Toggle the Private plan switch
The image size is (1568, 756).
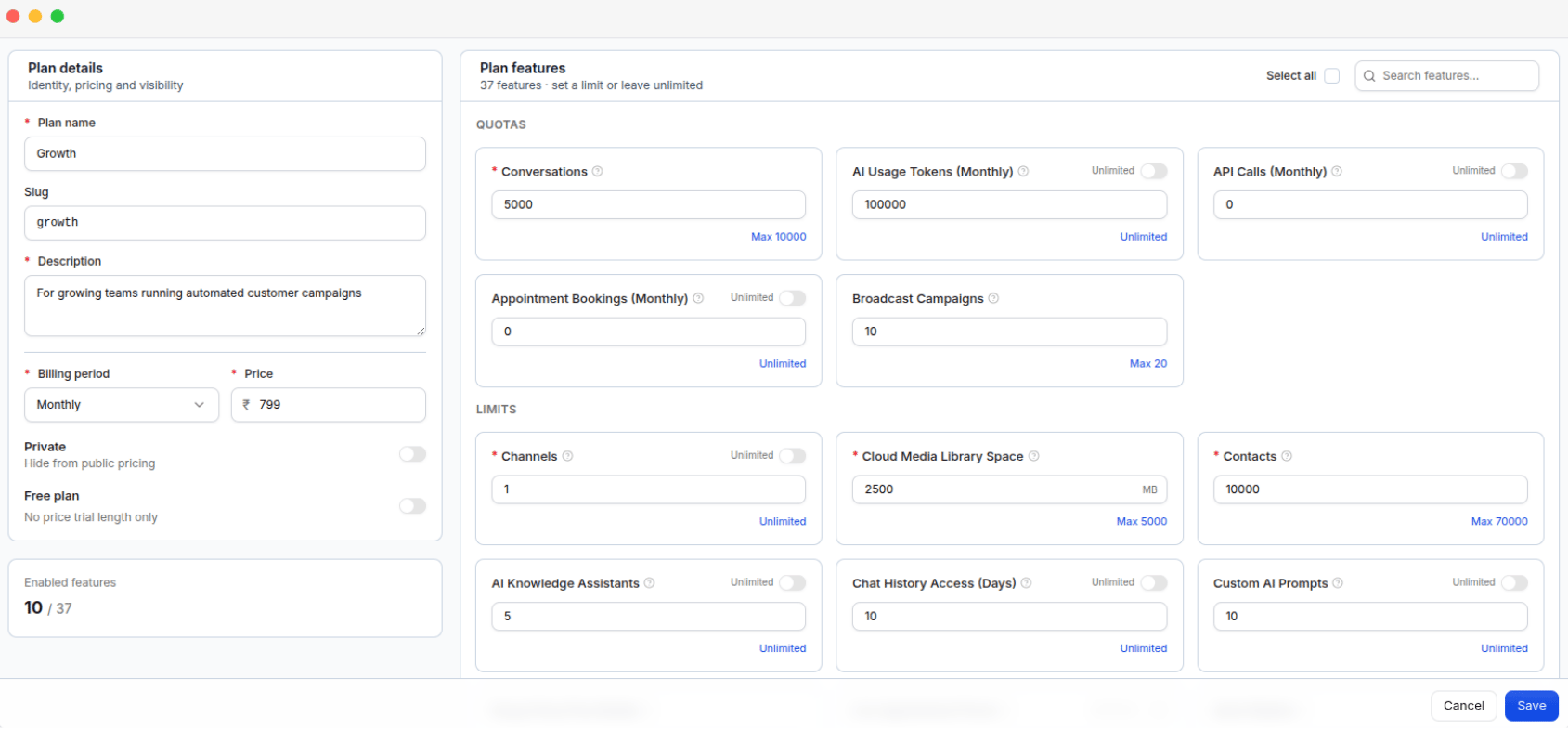pyautogui.click(x=412, y=454)
